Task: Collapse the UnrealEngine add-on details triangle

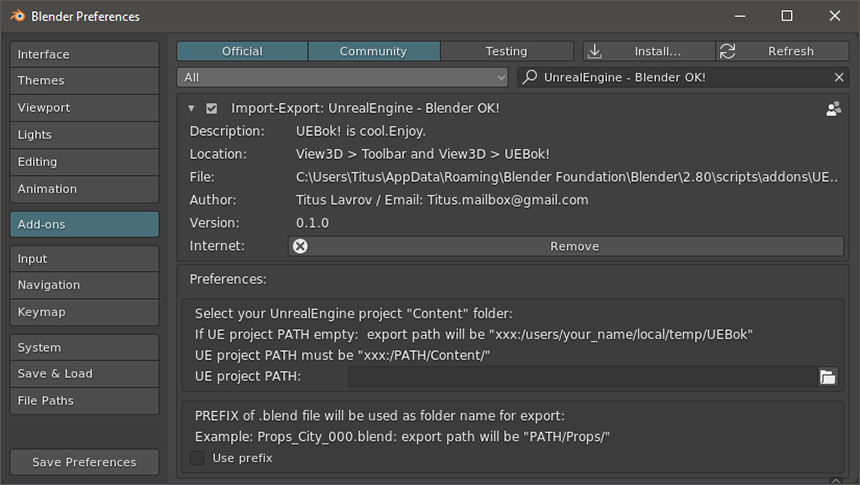Action: tap(191, 109)
